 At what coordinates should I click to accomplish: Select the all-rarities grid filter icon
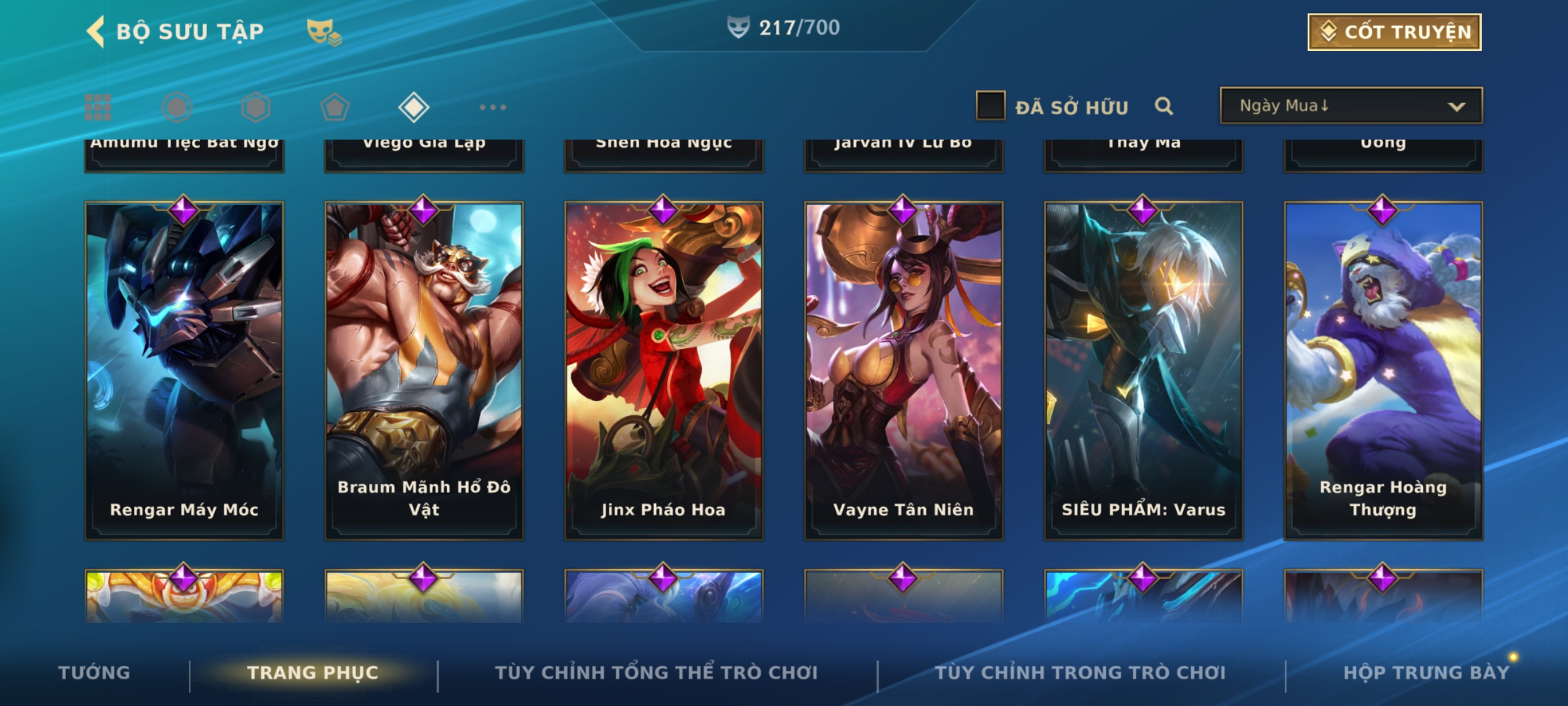(x=98, y=107)
